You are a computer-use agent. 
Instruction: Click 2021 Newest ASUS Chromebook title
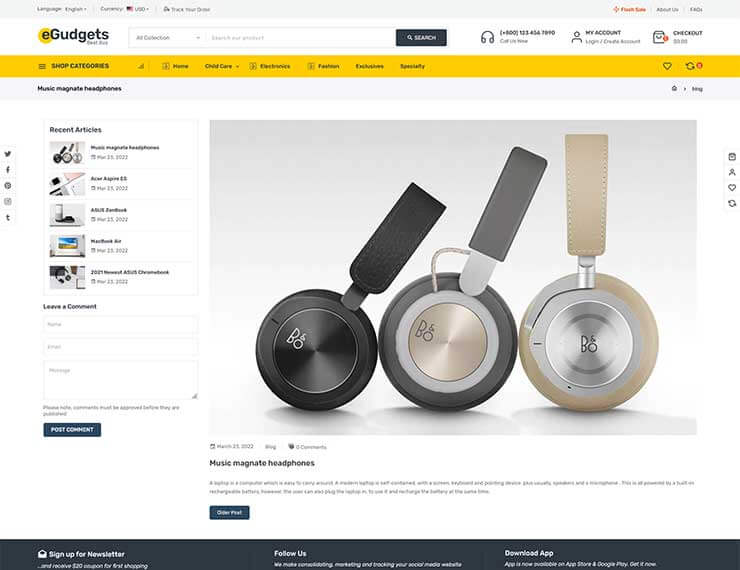130,272
